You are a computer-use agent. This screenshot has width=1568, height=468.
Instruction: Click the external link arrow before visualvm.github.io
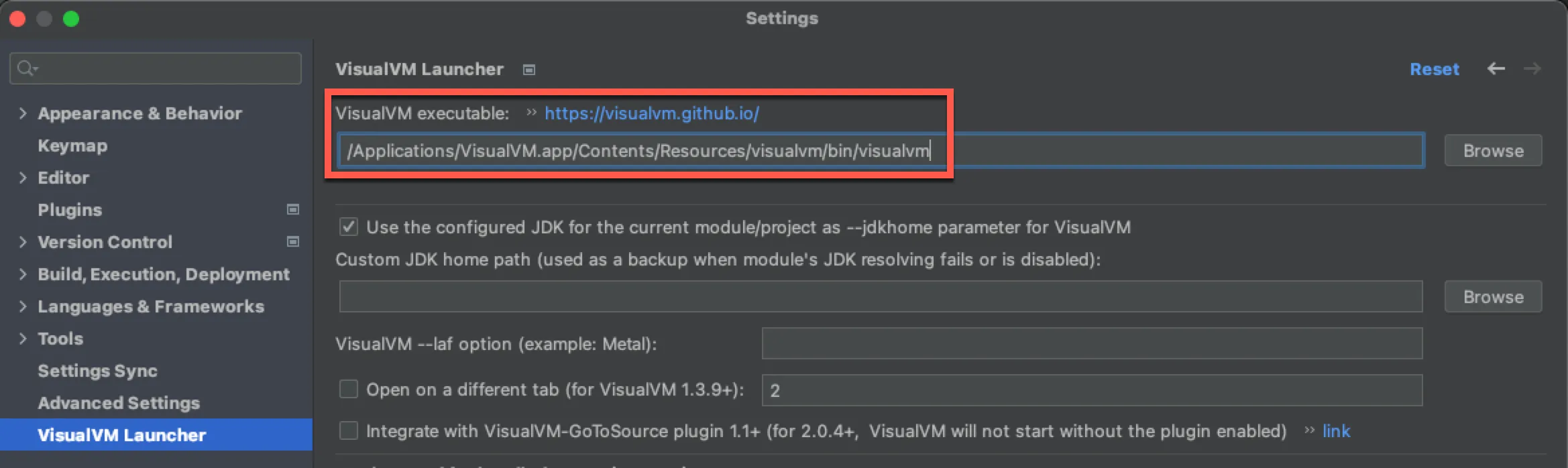click(x=531, y=113)
